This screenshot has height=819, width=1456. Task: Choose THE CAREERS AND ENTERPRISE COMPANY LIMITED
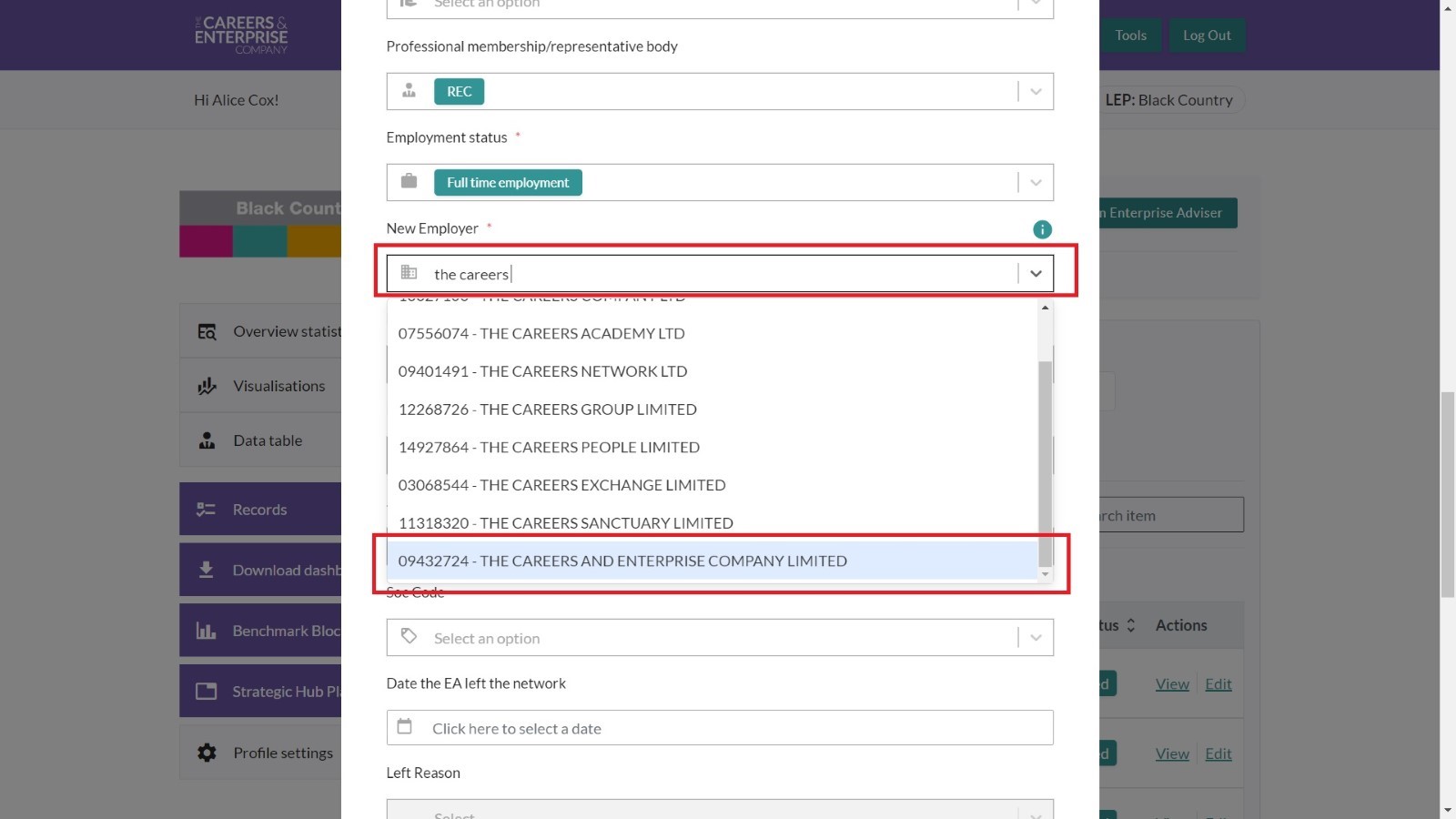pyautogui.click(x=713, y=561)
